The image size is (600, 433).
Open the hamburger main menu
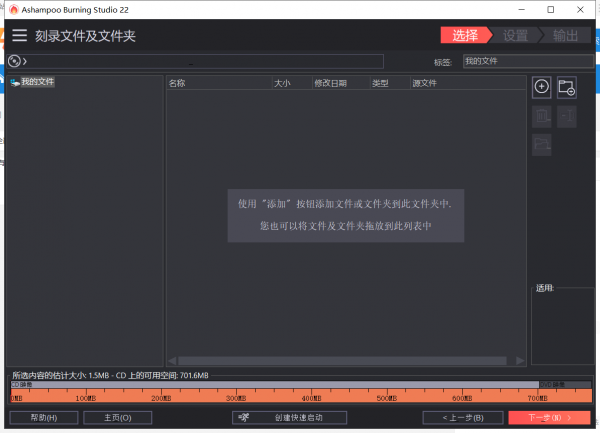pos(20,35)
